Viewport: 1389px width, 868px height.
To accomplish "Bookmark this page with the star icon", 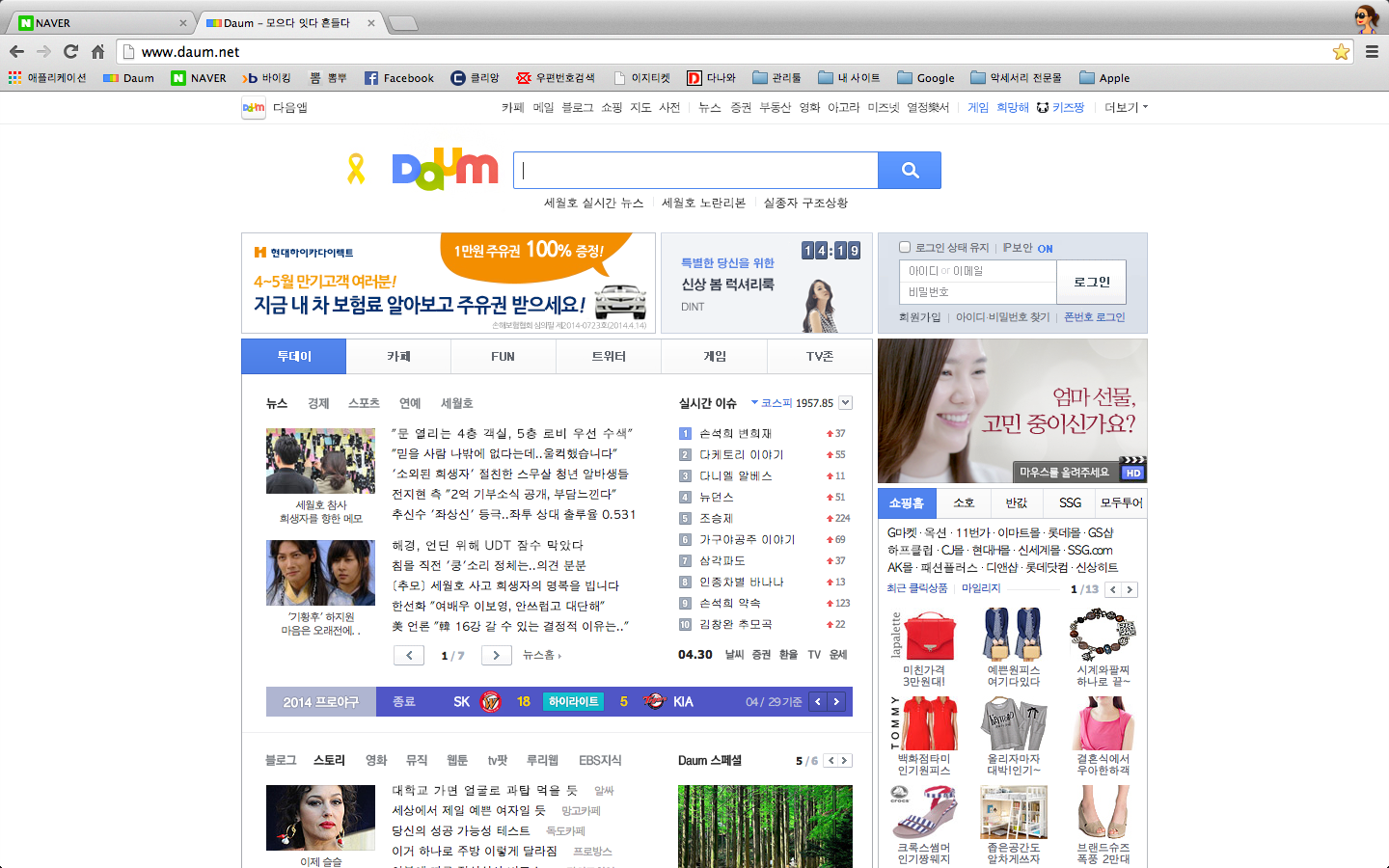I will pos(1341,52).
